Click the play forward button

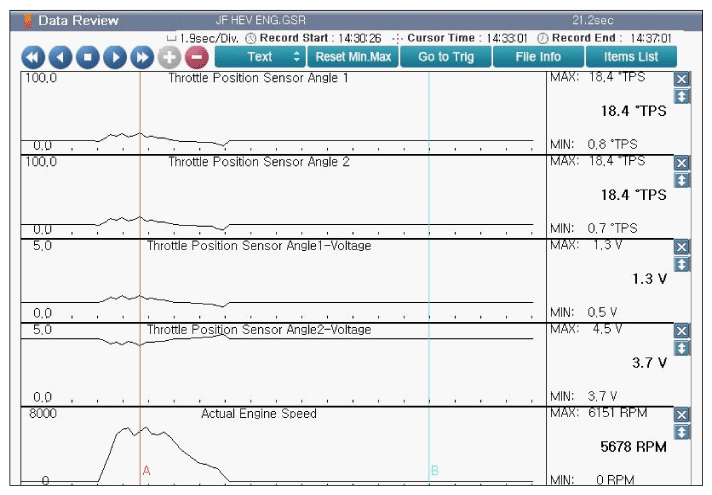[115, 57]
